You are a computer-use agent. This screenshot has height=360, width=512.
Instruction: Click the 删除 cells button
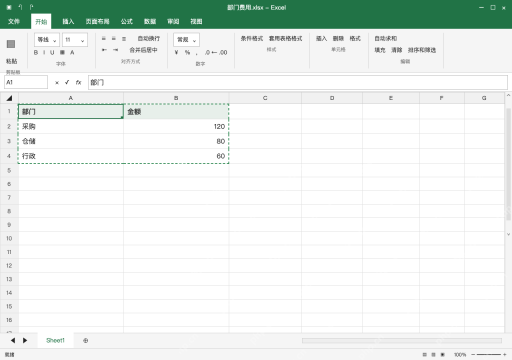coord(338,39)
